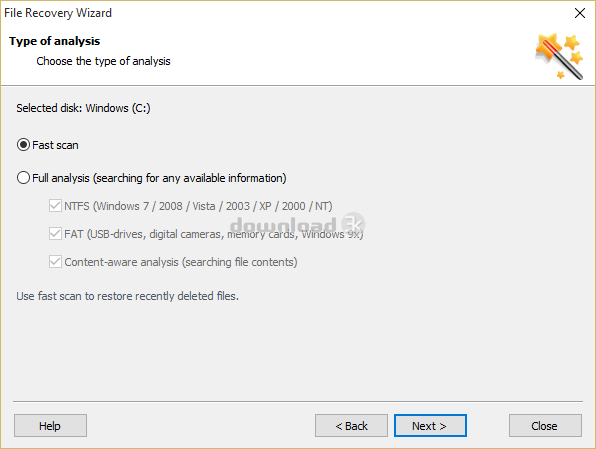This screenshot has height=449, width=596.
Task: Toggle the NTFS file system checkbox
Action: point(55,206)
